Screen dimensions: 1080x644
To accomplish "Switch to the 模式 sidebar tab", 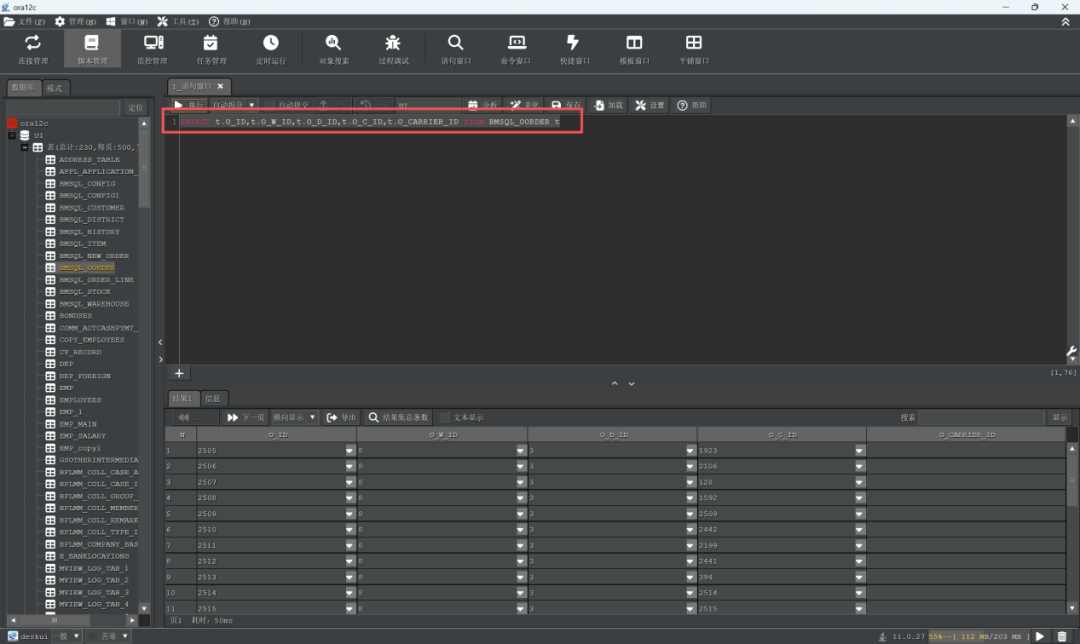I will click(x=55, y=88).
